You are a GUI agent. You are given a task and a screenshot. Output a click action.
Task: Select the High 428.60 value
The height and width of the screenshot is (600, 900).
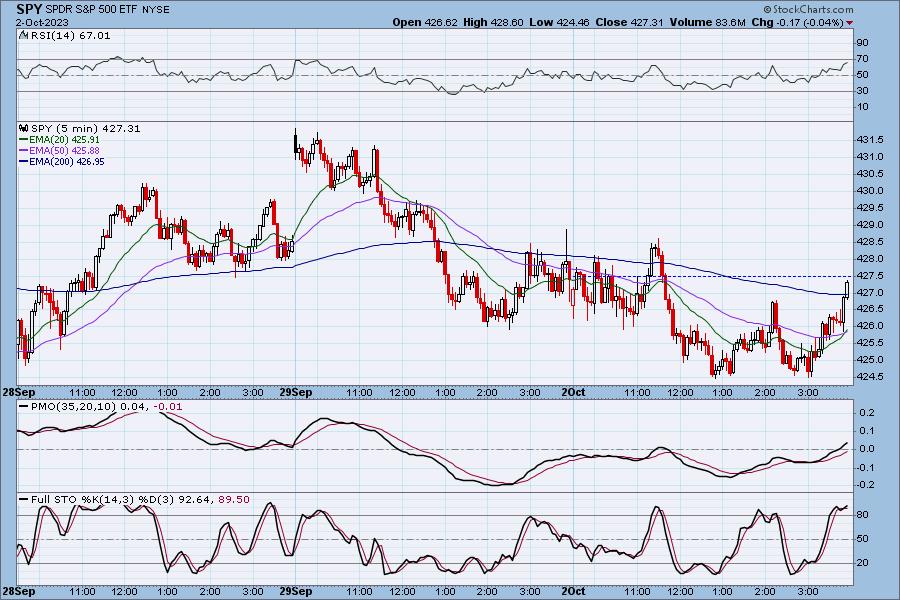493,22
